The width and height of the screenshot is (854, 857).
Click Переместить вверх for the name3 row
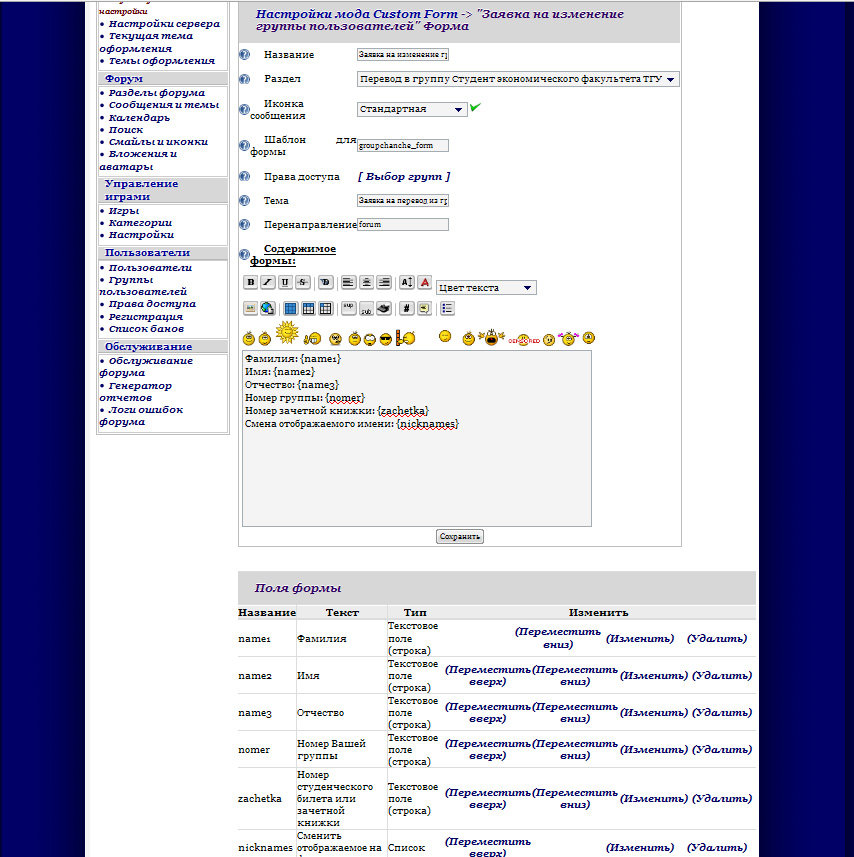pyautogui.click(x=487, y=712)
